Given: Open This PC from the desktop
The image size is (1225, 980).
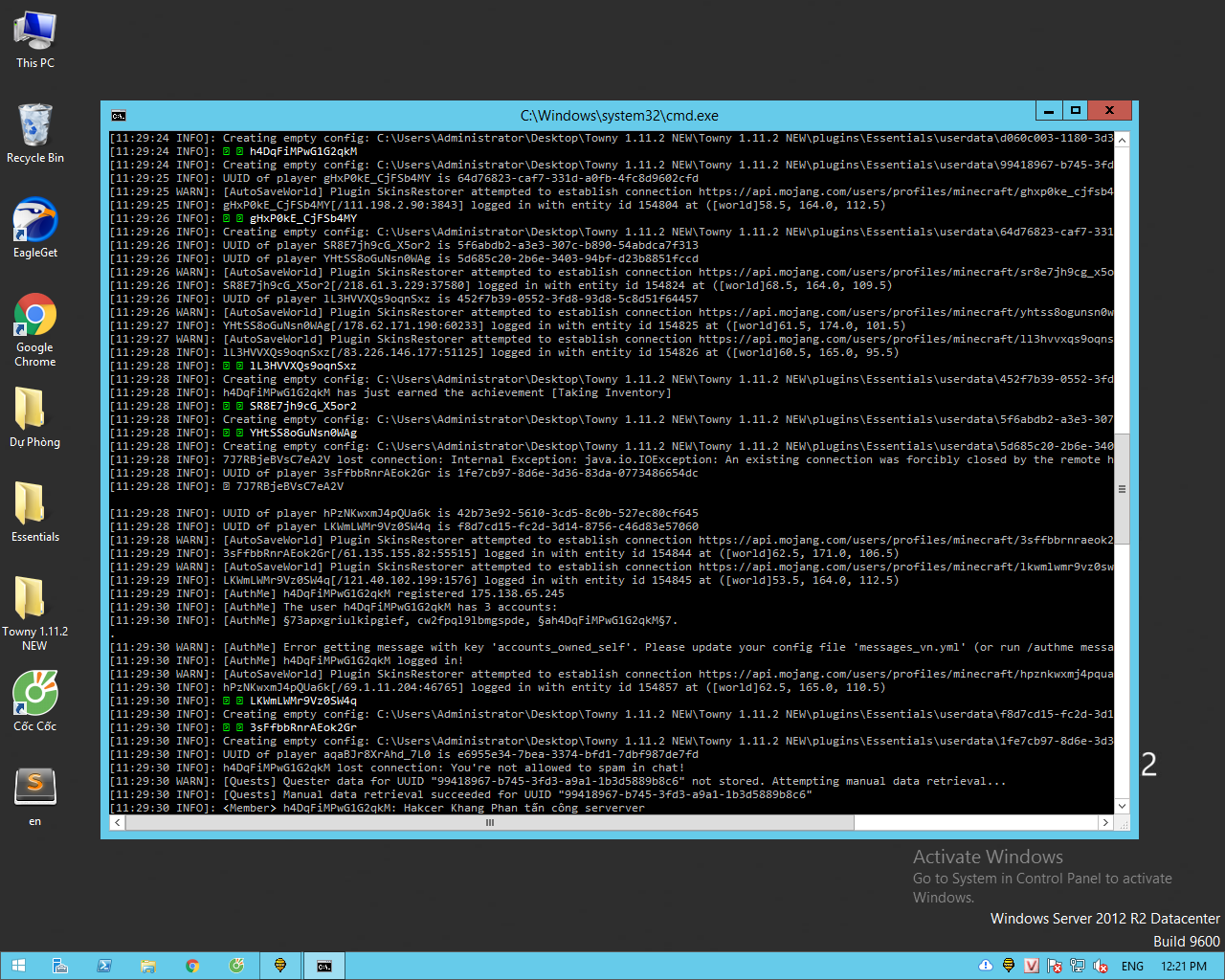Looking at the screenshot, I should click(34, 29).
